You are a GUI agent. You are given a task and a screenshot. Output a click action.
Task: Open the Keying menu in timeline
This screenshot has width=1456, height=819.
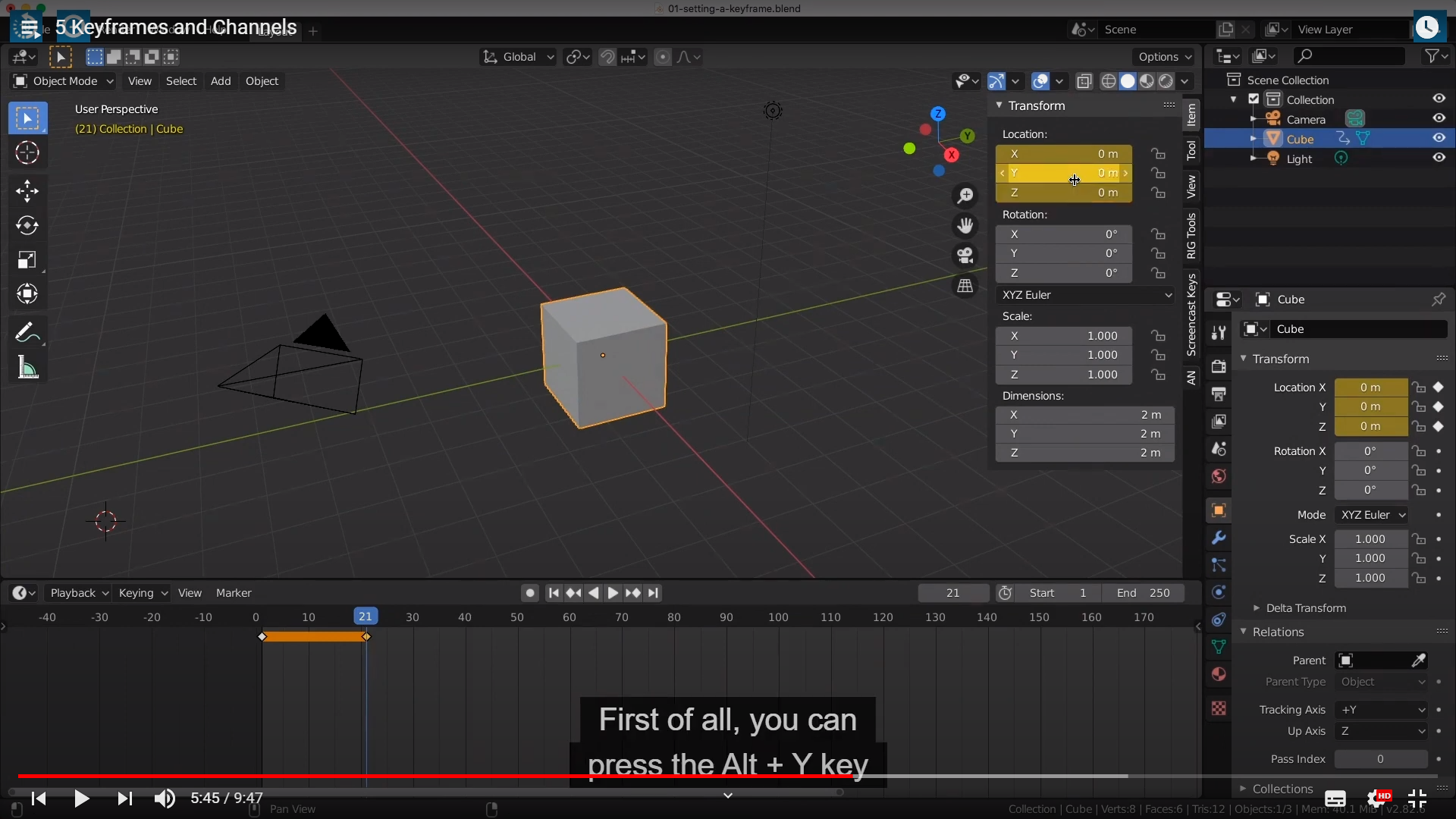pyautogui.click(x=143, y=593)
